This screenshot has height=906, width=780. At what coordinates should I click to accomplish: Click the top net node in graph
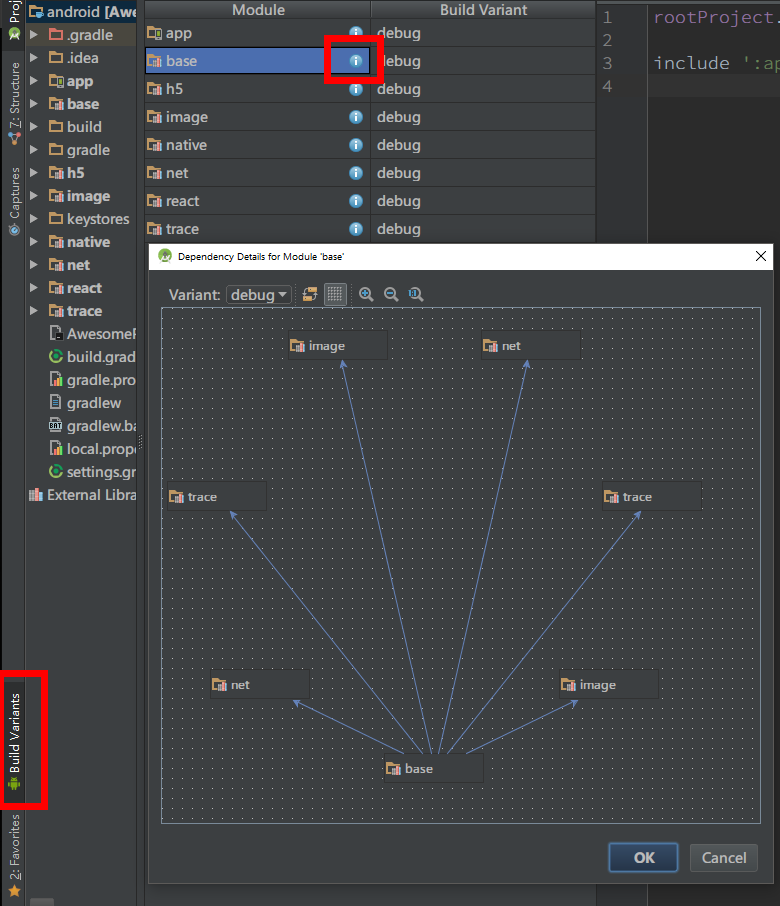[531, 346]
